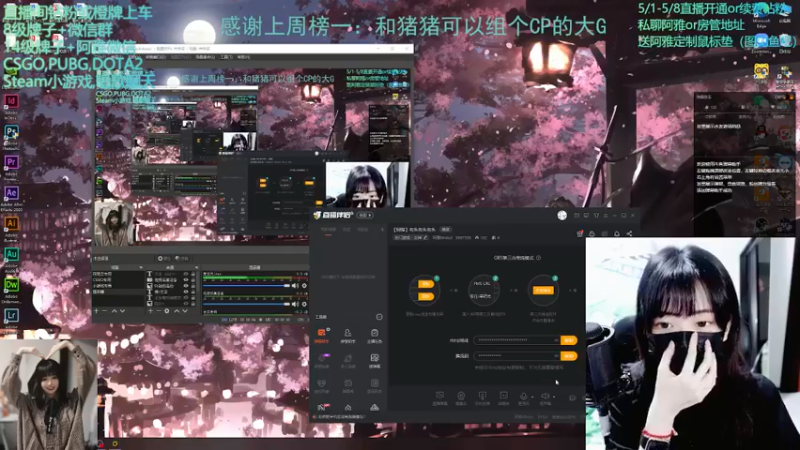Expand the speaker dropdown arrow in 直播伴侣
This screenshot has width=800, height=450.
tap(554, 397)
